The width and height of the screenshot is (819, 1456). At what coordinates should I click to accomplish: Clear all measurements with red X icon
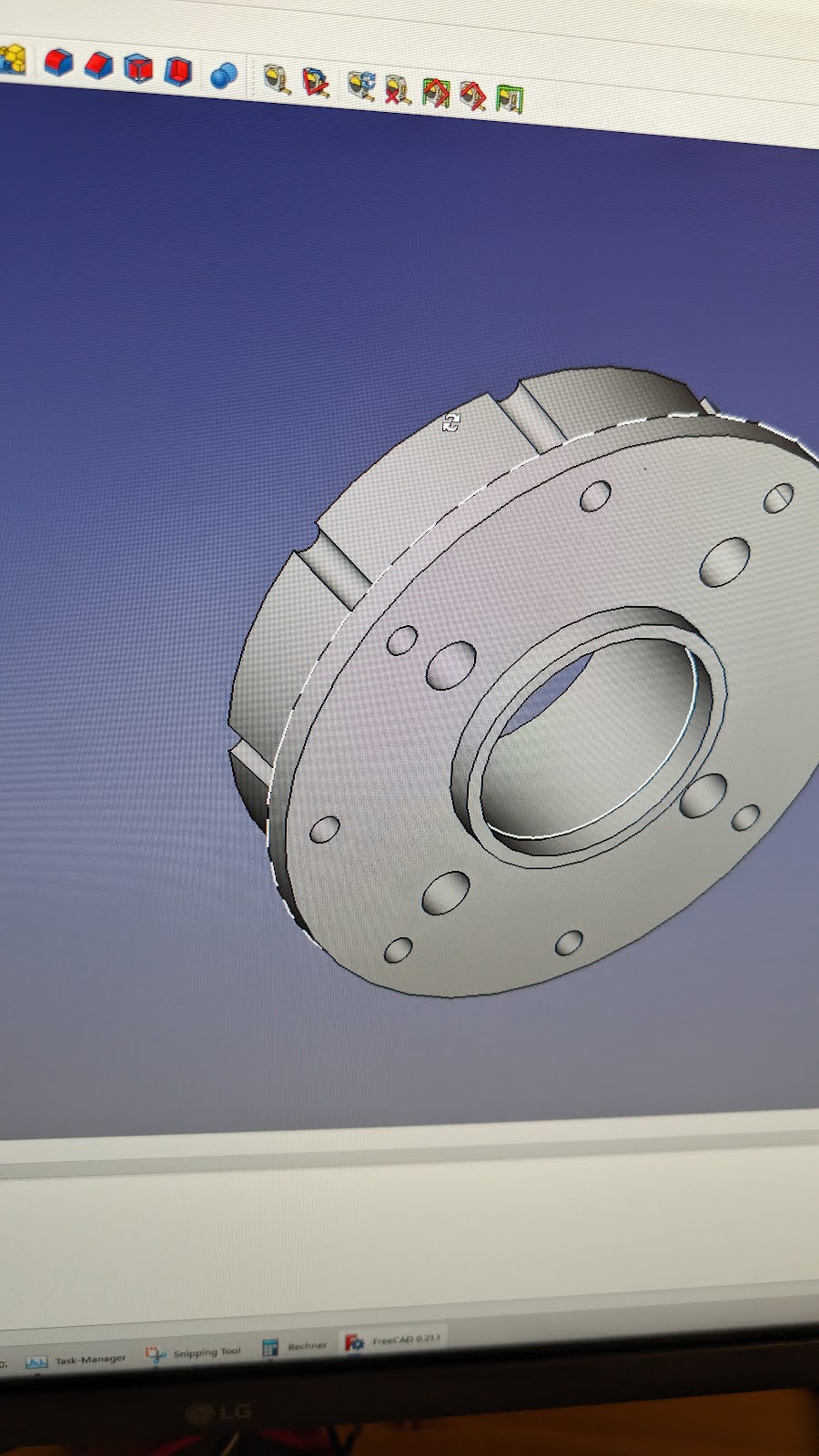[397, 89]
